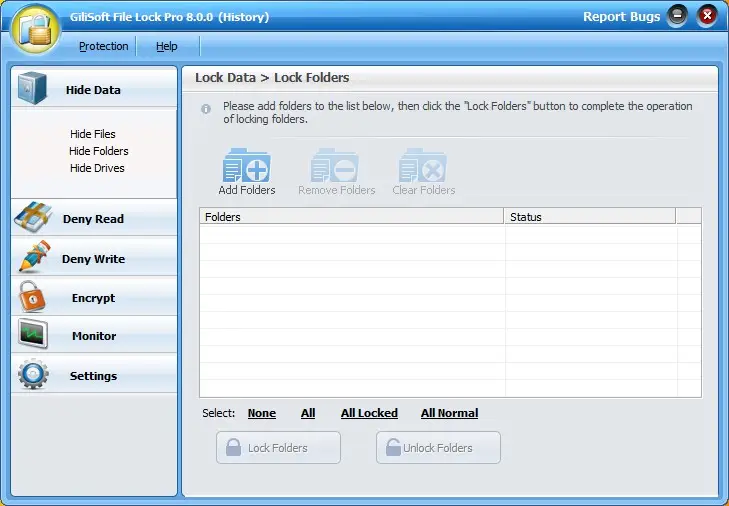Click the Clear Folders label

pyautogui.click(x=424, y=190)
